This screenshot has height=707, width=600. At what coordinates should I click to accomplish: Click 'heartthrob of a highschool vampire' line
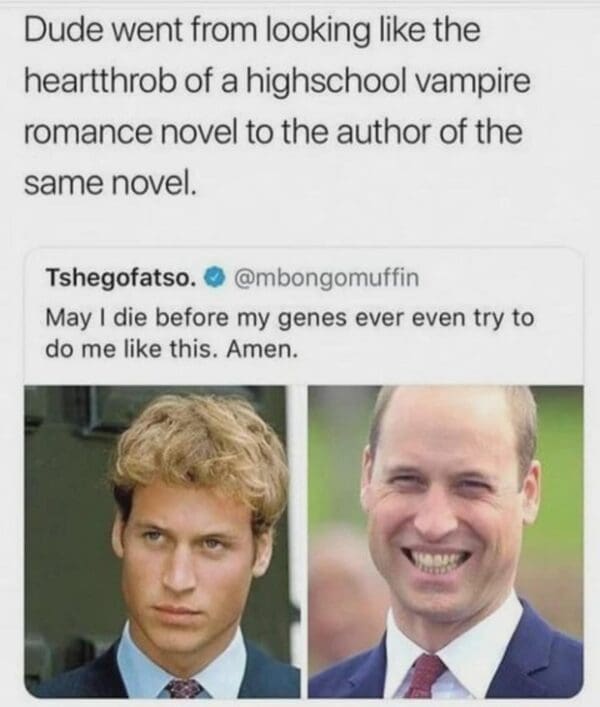[x=277, y=82]
